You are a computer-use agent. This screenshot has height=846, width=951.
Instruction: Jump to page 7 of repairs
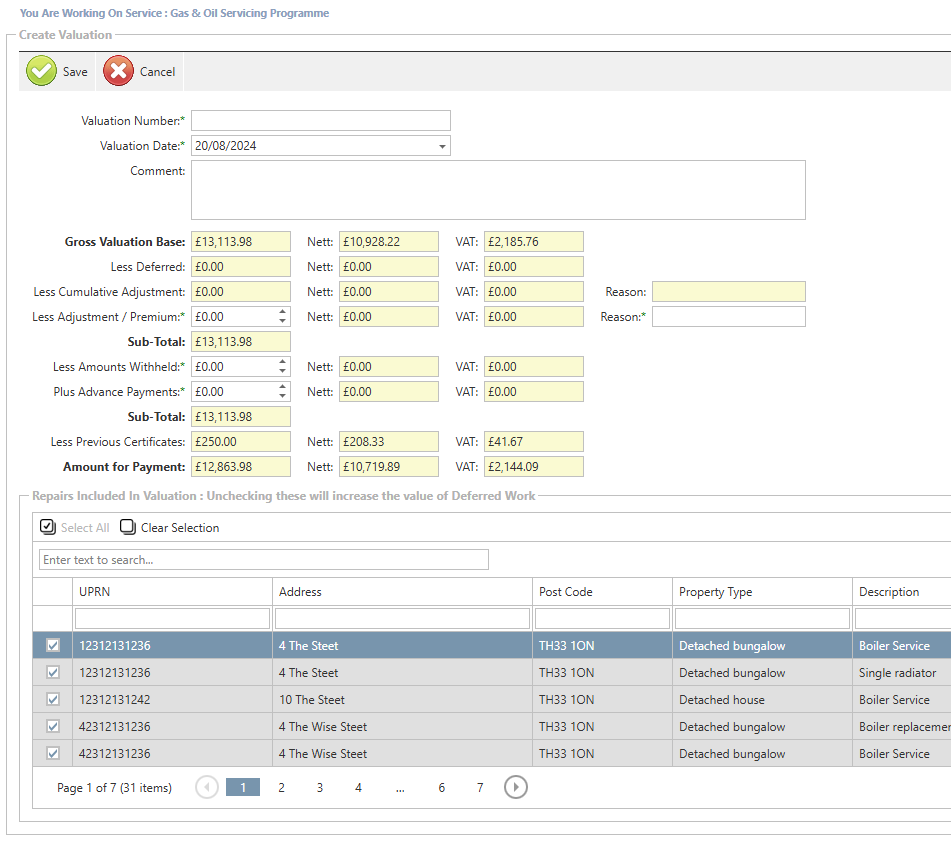pos(480,788)
